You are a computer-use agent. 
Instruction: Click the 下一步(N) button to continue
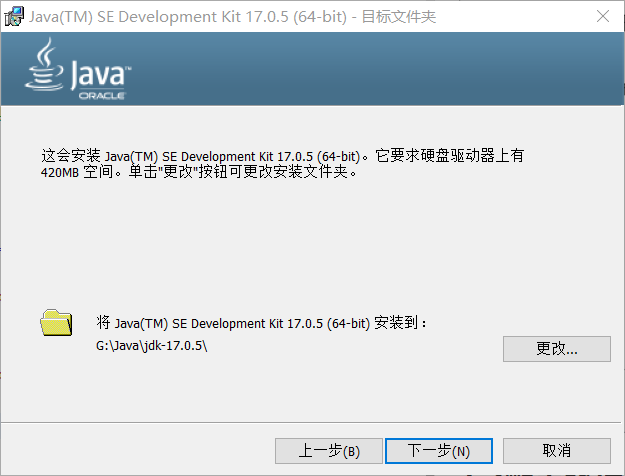tap(439, 451)
